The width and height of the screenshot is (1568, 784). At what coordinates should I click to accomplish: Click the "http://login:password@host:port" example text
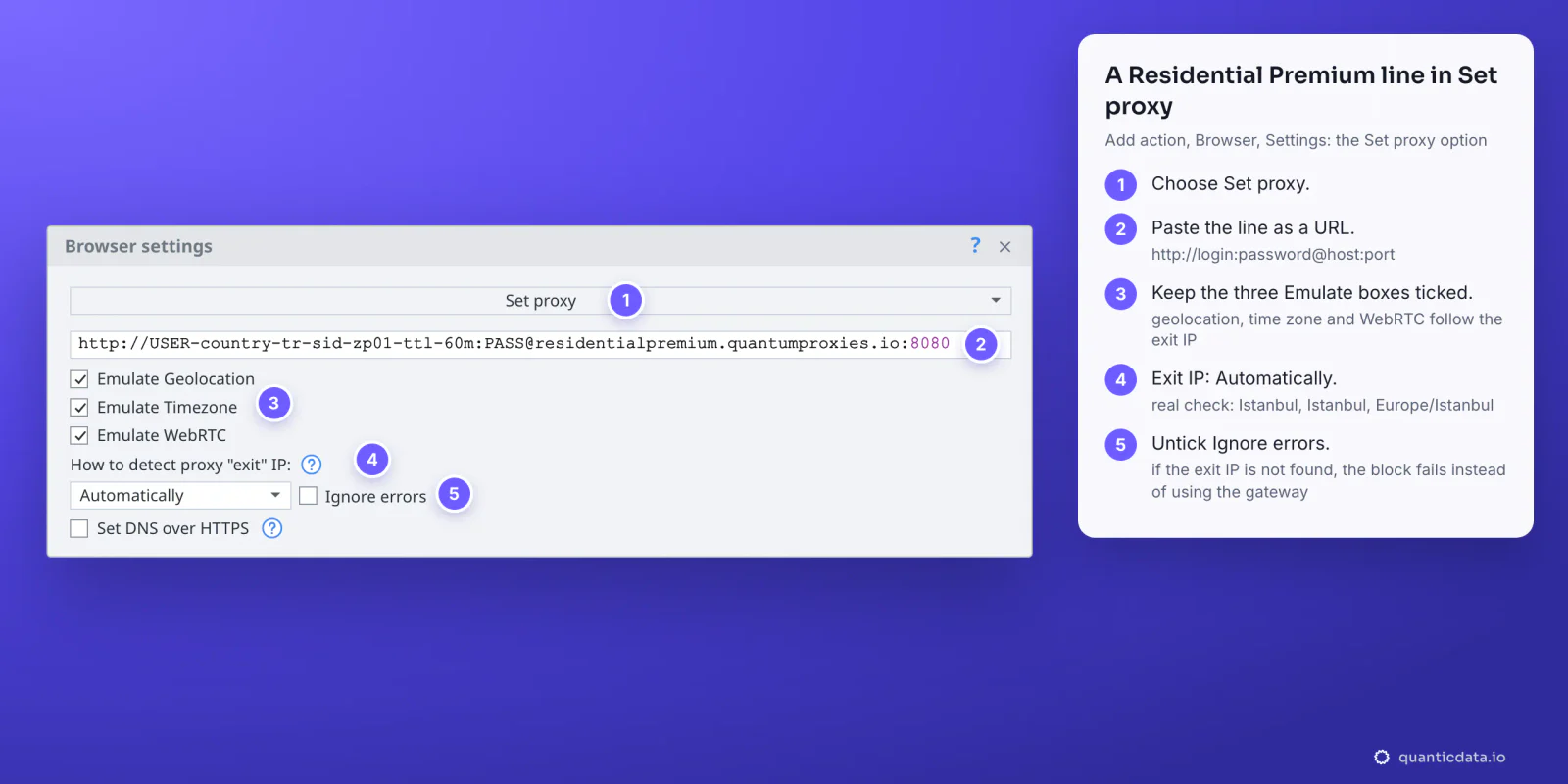click(1273, 255)
